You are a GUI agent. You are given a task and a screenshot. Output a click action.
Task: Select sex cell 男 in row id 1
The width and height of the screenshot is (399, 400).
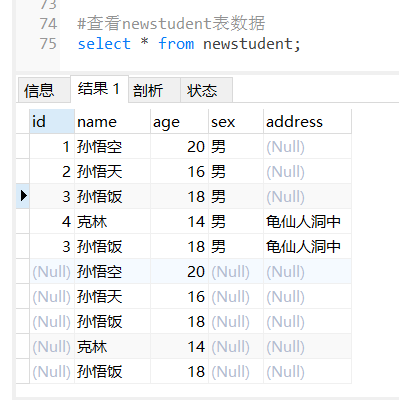tap(236, 147)
